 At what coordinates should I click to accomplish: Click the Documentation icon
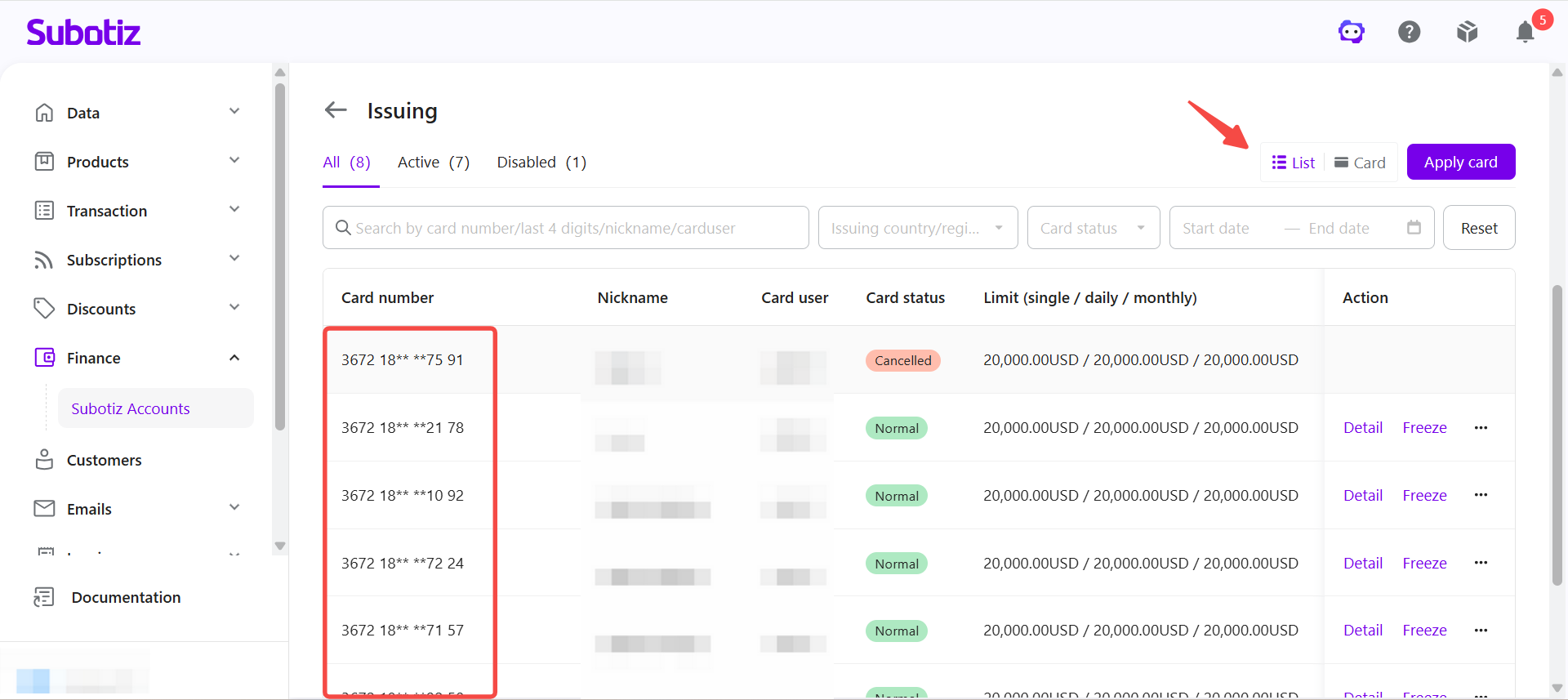pos(44,597)
